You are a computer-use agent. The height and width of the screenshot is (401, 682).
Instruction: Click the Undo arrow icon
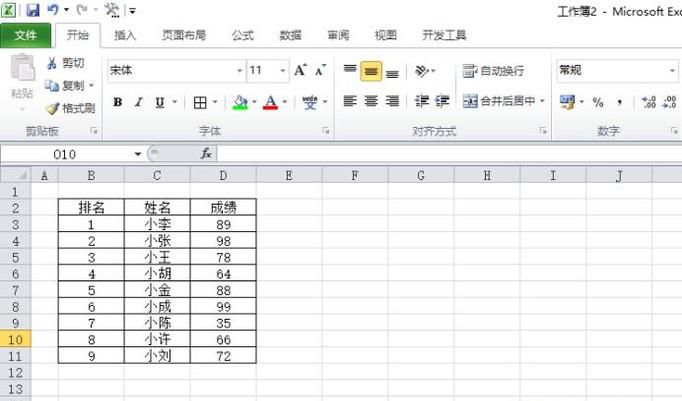(53, 10)
